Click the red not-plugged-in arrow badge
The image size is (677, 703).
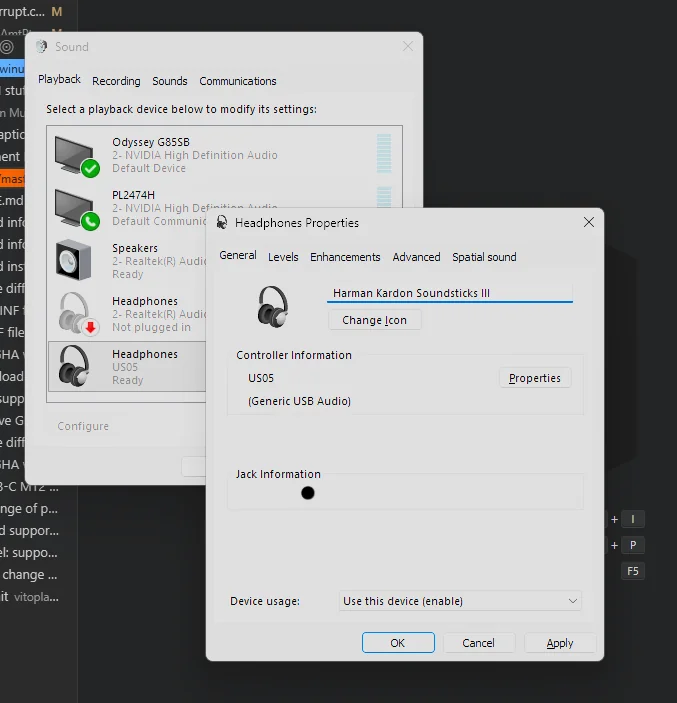point(91,327)
